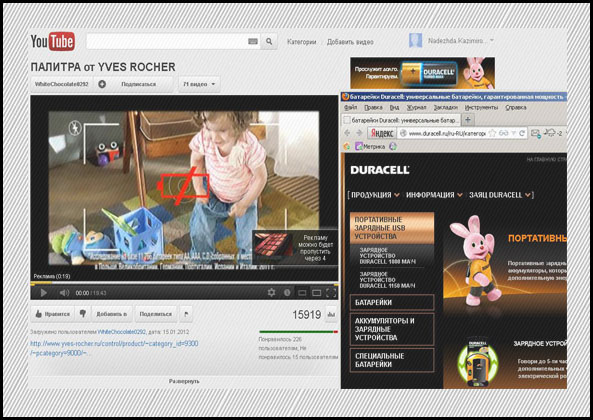Click the Yandex logo button in Firefox
The width and height of the screenshot is (593, 420).
(x=381, y=133)
